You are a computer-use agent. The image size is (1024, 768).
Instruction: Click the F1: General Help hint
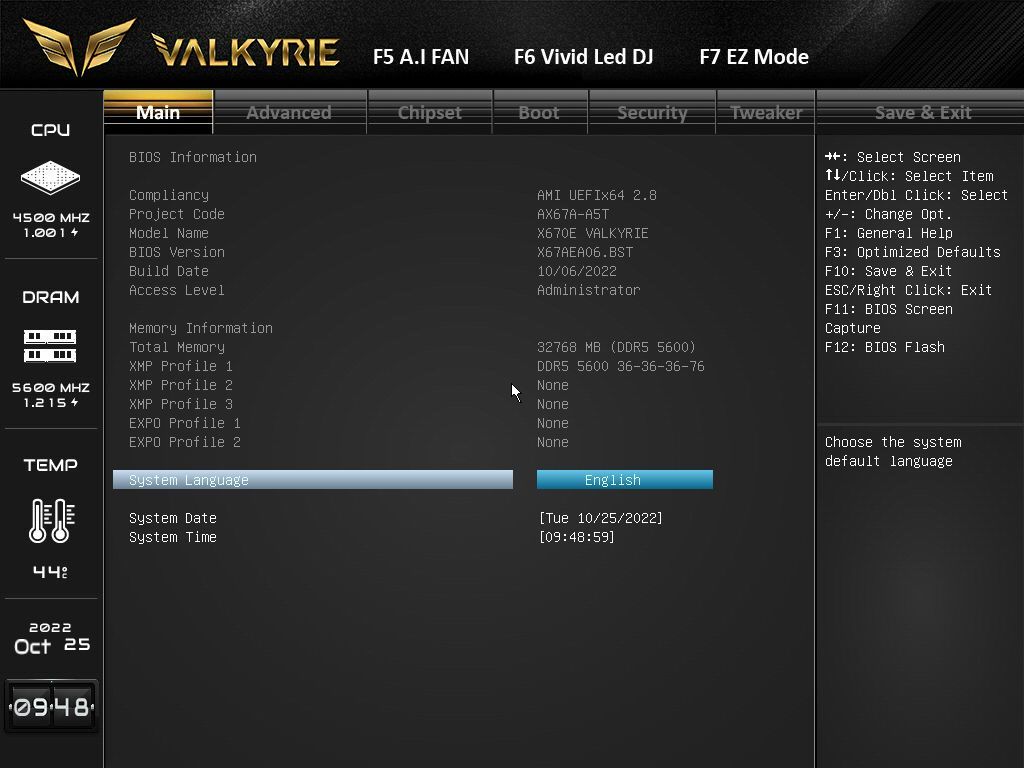888,232
